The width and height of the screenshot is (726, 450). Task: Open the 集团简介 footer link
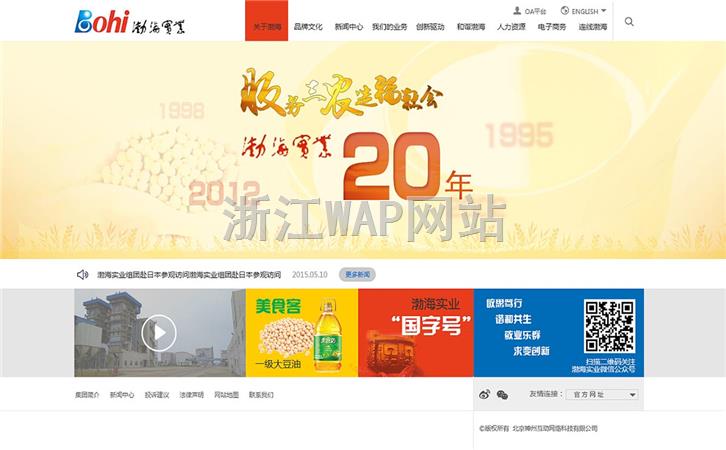[x=87, y=395]
